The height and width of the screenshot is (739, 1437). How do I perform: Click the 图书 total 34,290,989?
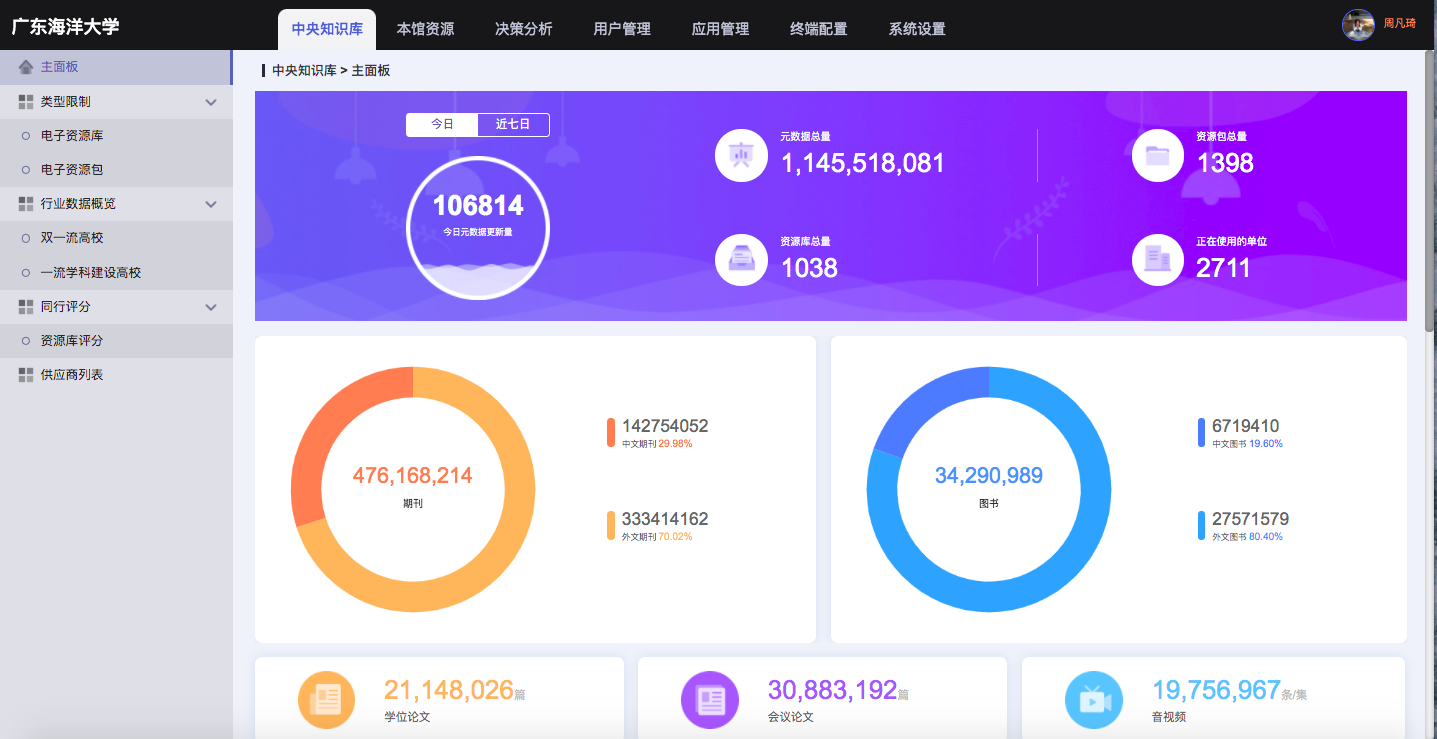point(989,476)
